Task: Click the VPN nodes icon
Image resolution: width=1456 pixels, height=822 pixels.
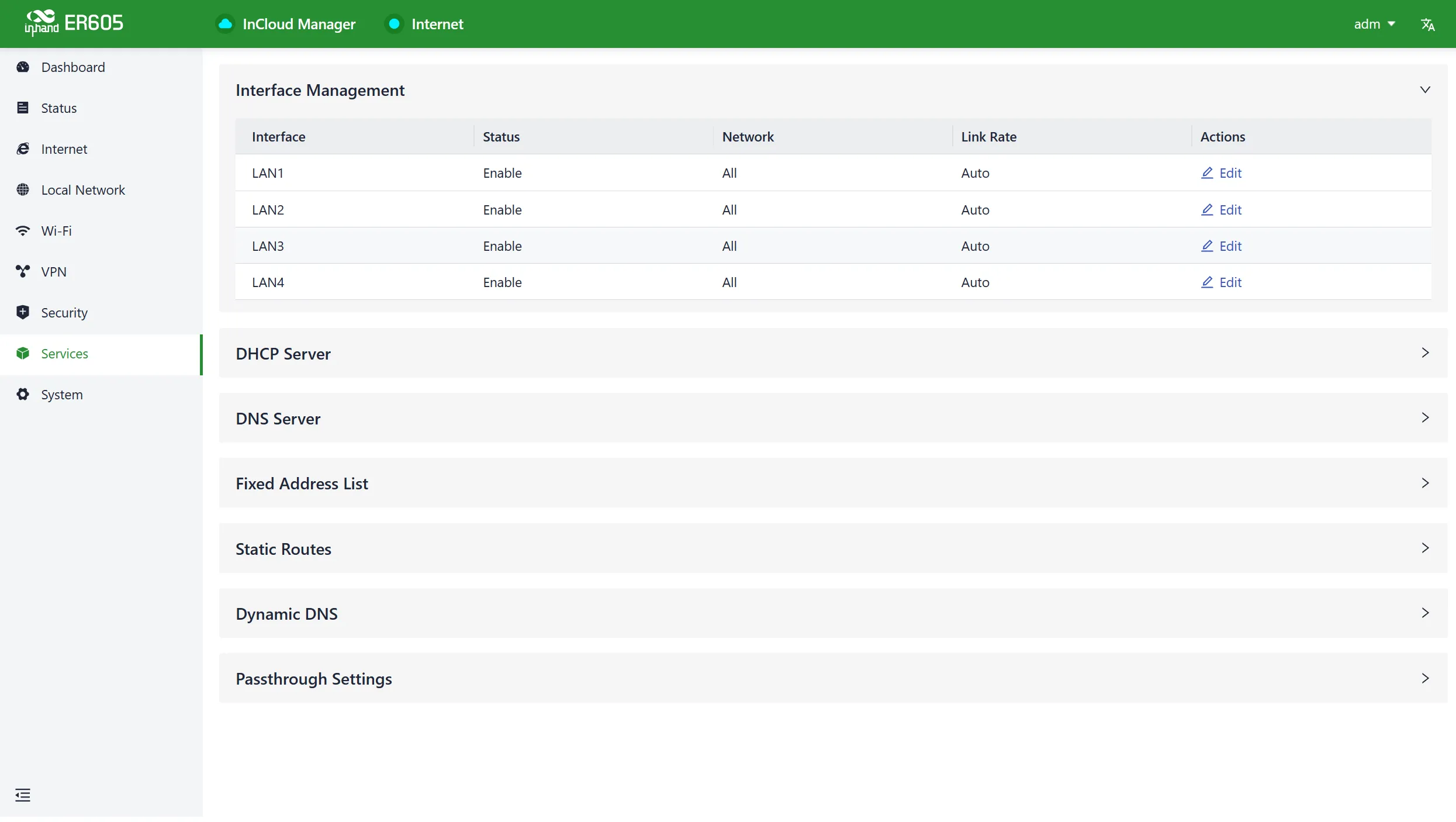Action: (23, 272)
